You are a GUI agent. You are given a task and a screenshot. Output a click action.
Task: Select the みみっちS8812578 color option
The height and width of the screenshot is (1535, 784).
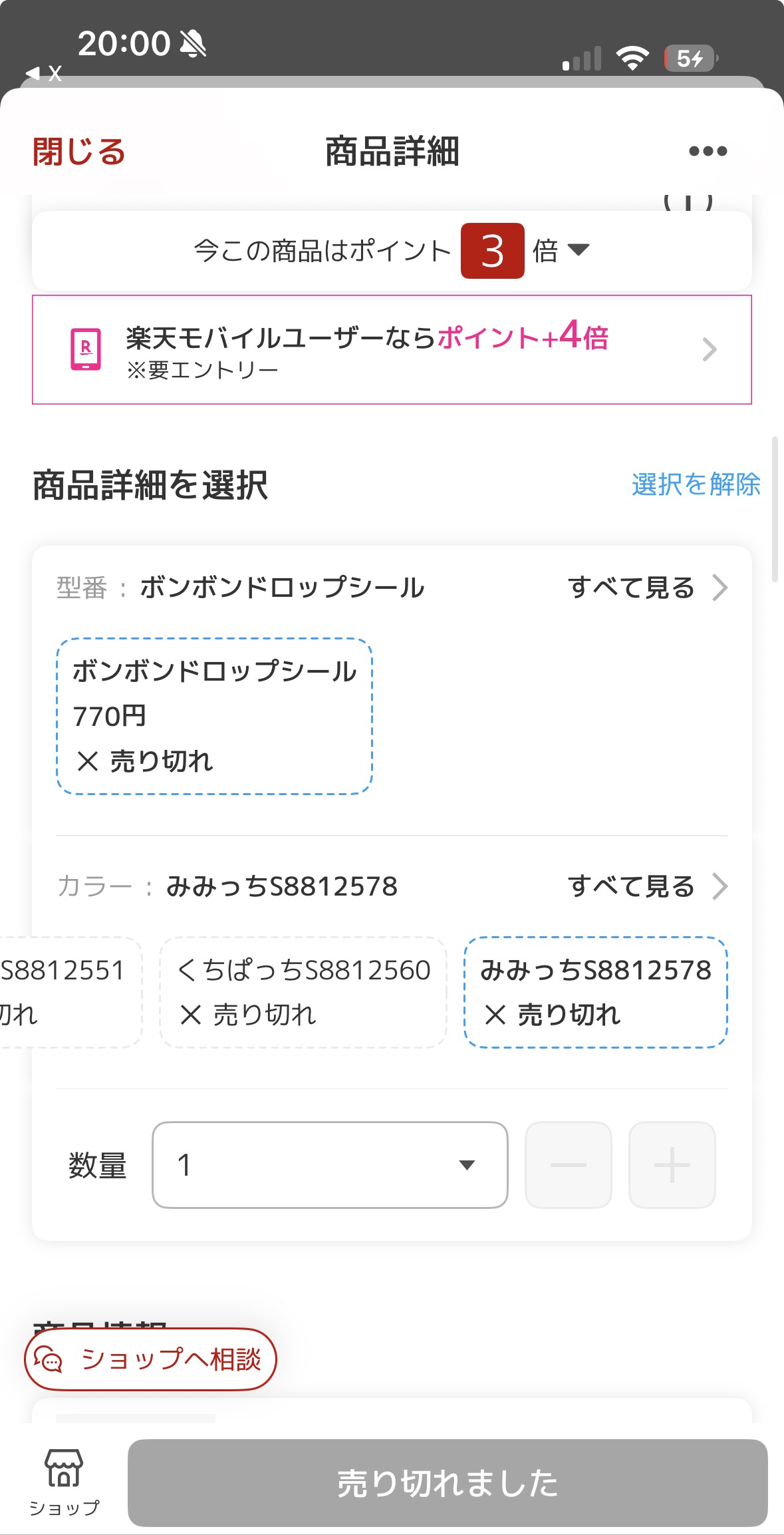pos(595,992)
